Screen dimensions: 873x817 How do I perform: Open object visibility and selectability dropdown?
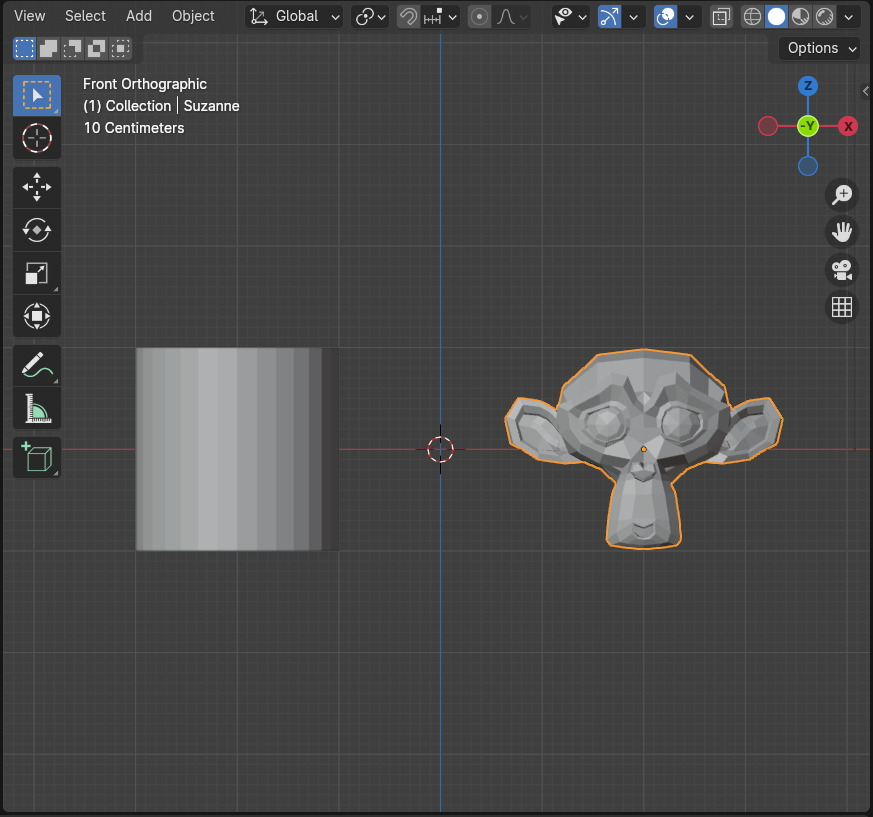click(x=570, y=17)
